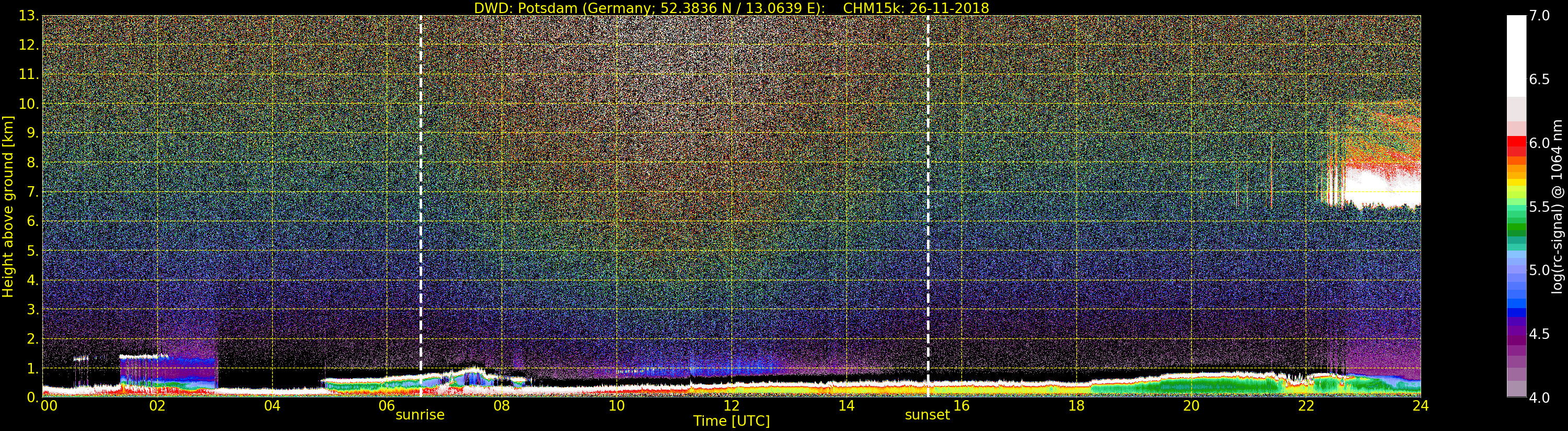
Task: Click the '22' time axis tick label
Action: [x=1306, y=405]
